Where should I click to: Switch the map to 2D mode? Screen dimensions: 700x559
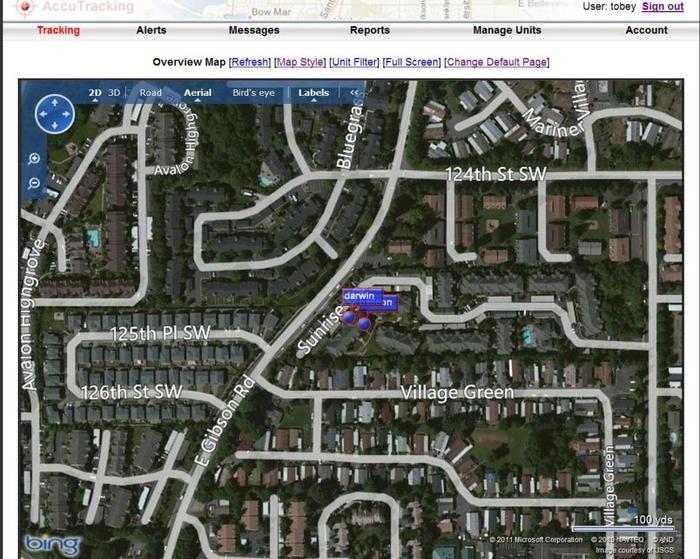(95, 93)
